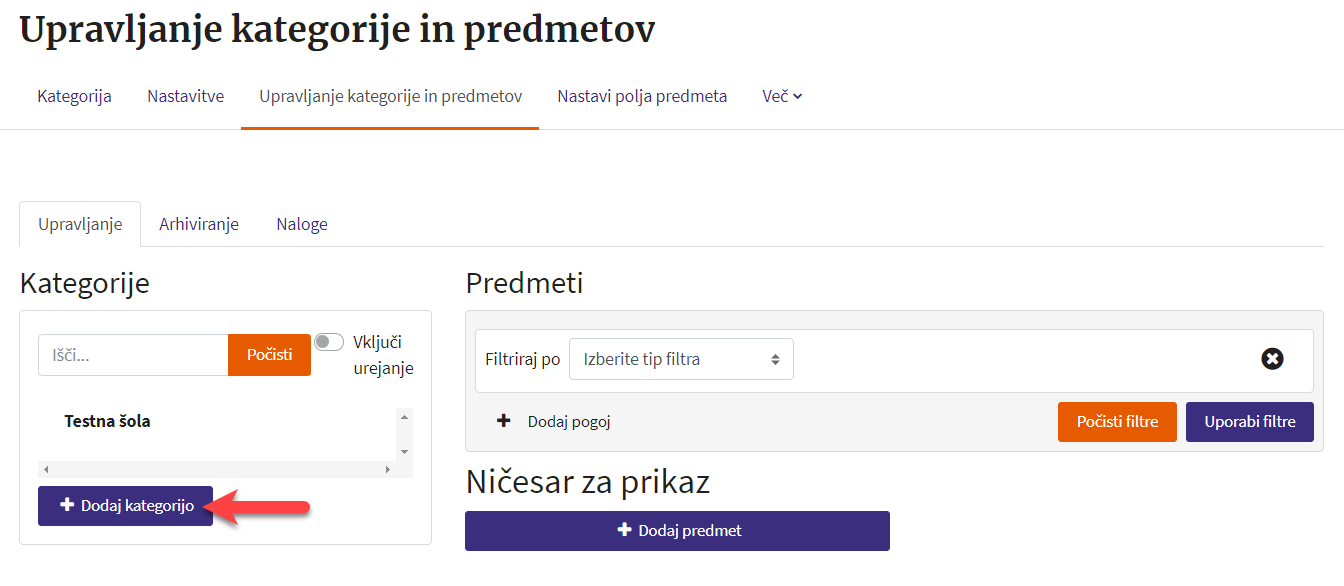Open the Naloge tab
1344x586 pixels.
tap(302, 224)
